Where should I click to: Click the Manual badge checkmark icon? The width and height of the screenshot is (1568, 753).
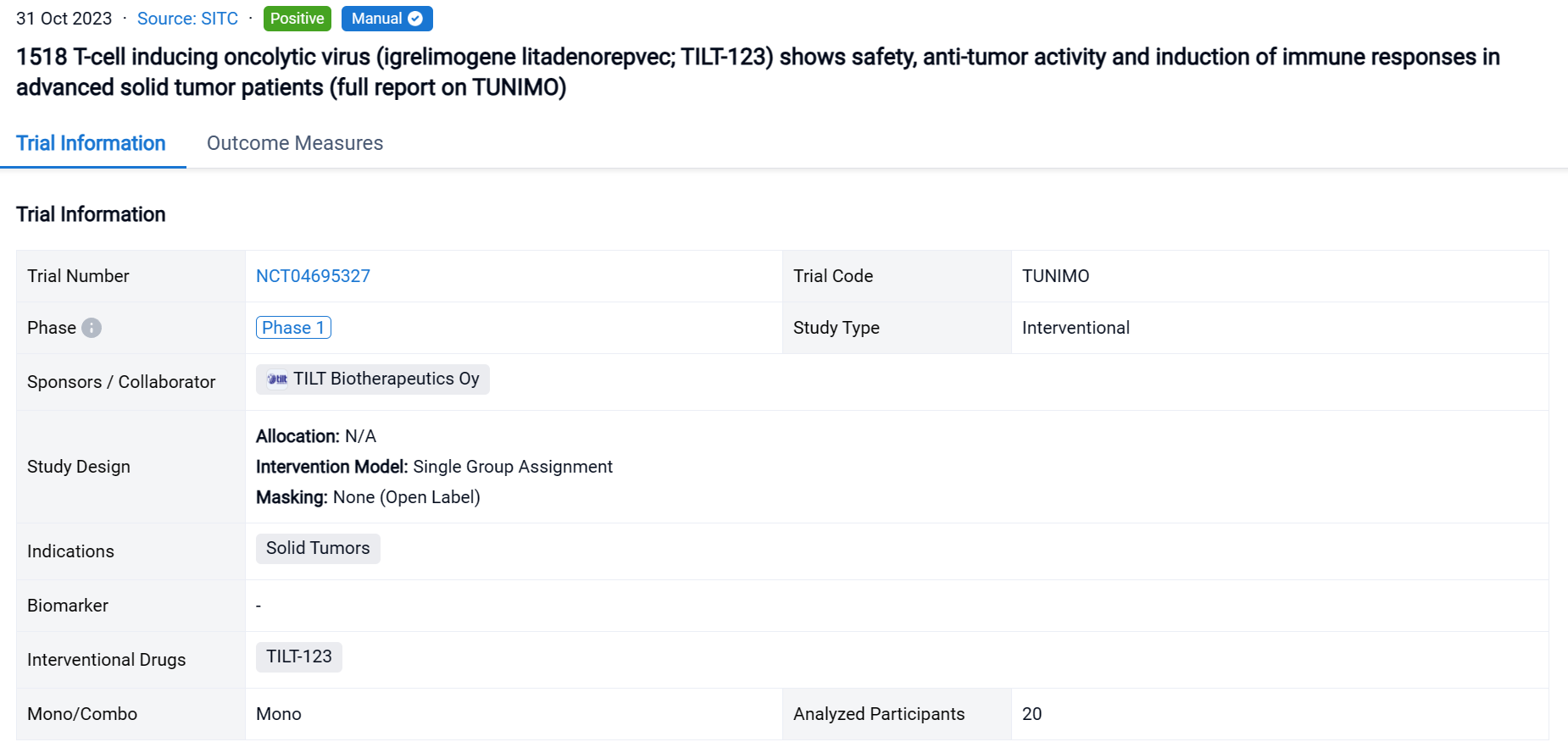coord(415,19)
